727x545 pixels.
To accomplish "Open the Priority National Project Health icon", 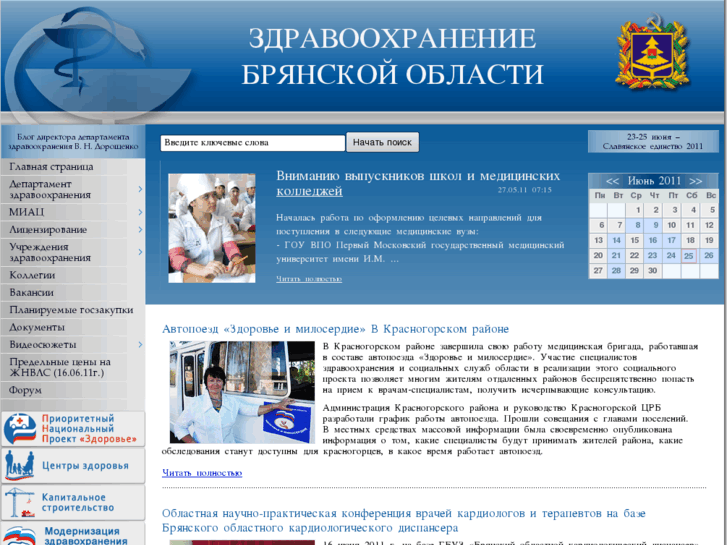I will (19, 429).
